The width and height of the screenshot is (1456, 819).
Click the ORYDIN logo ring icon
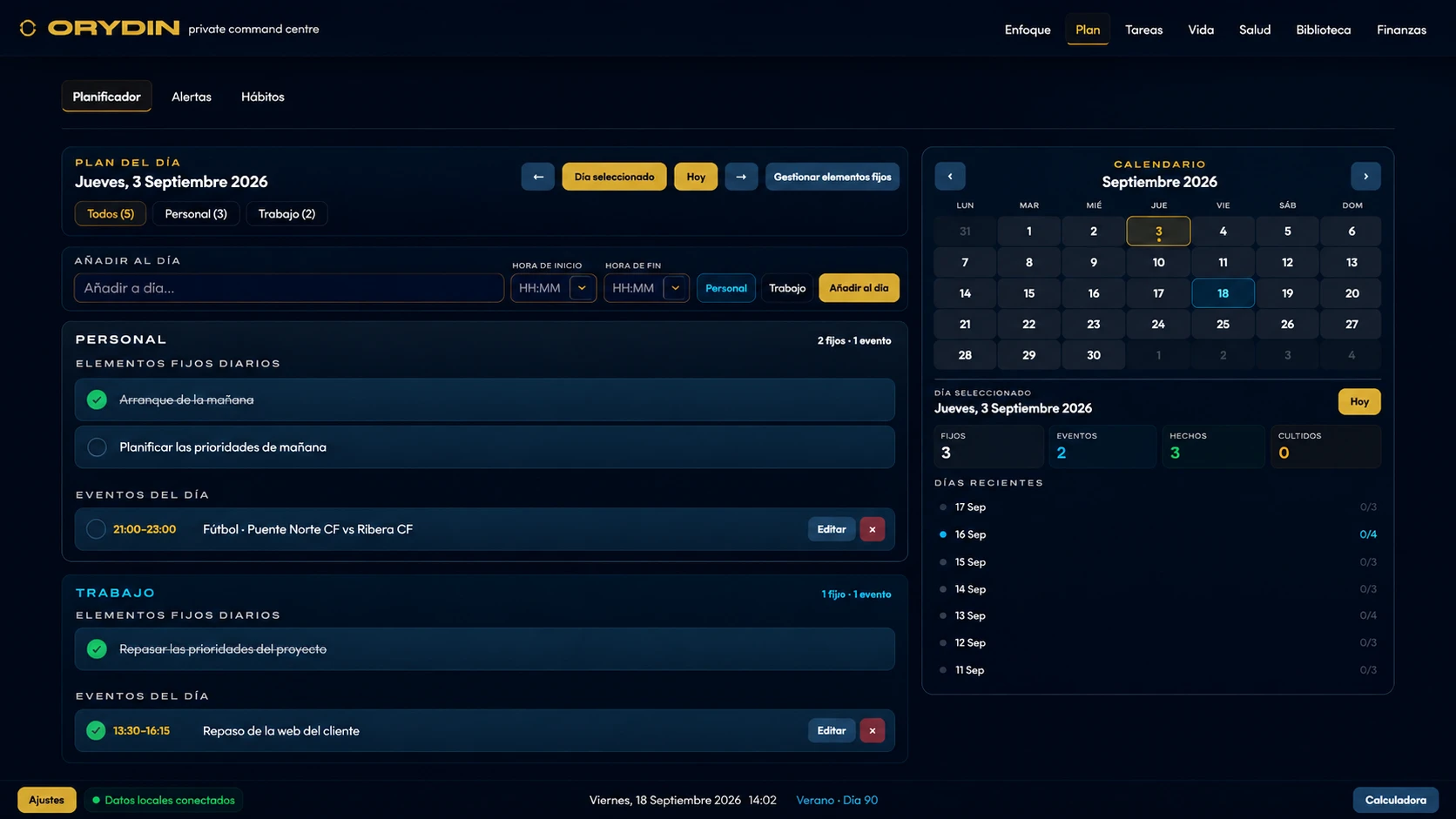(28, 28)
